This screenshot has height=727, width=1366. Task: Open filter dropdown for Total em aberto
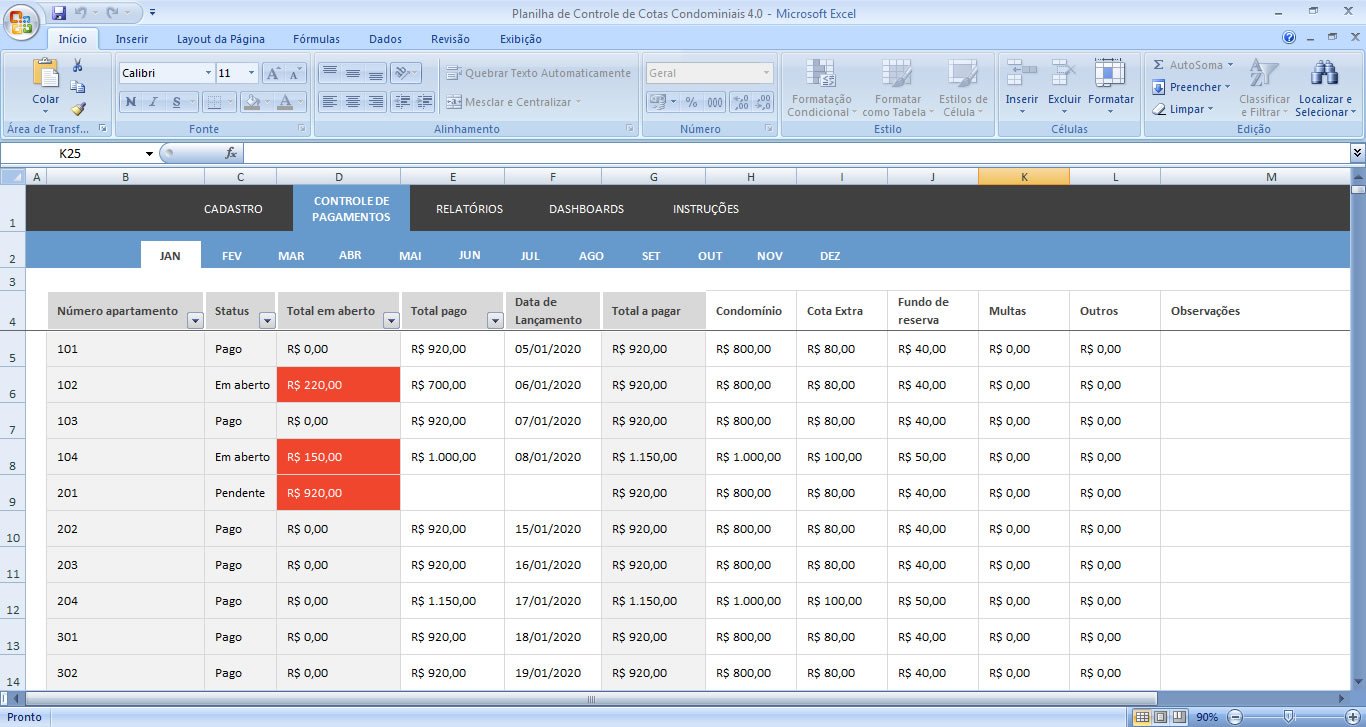(391, 320)
